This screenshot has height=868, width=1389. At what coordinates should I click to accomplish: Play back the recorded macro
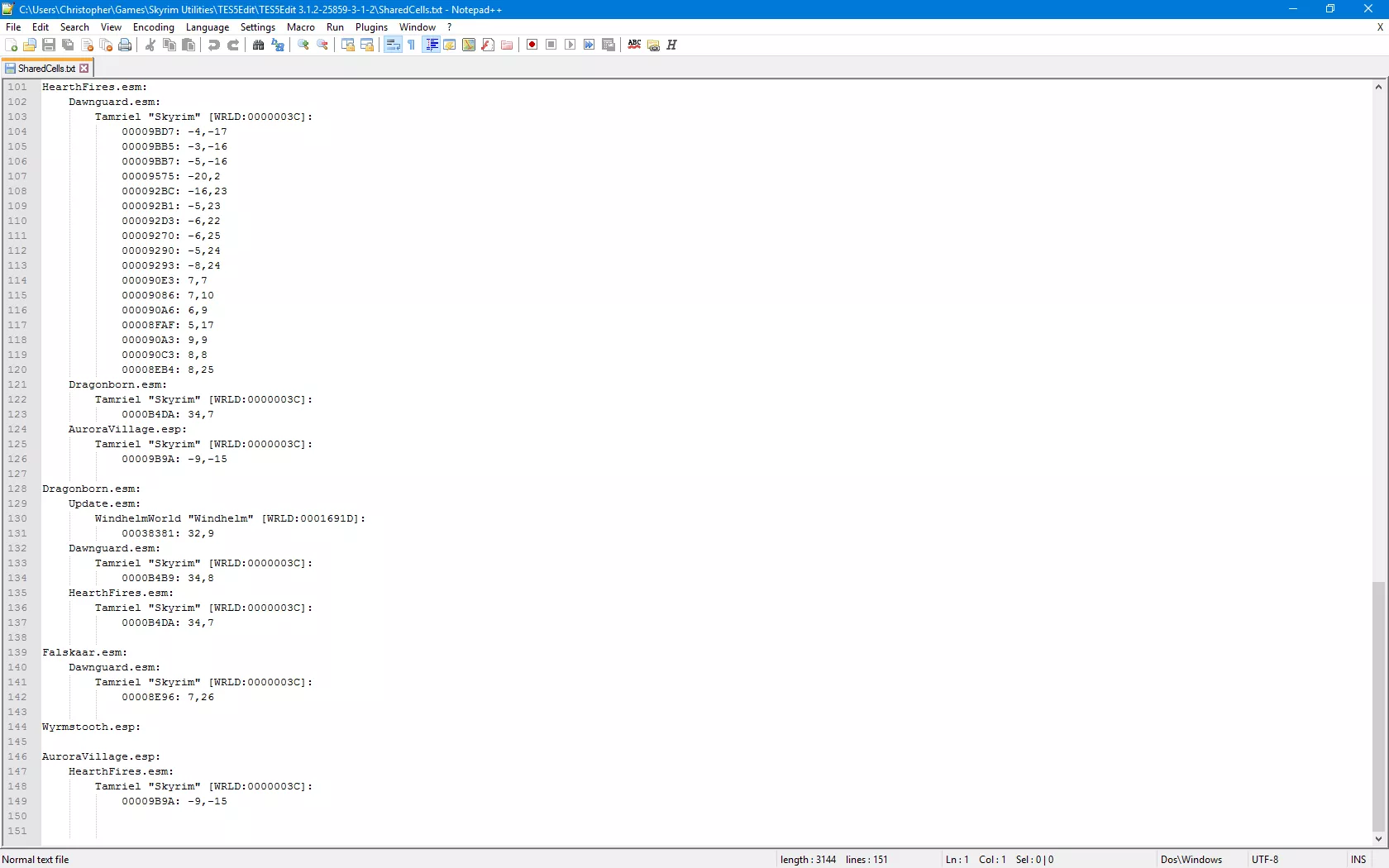570,45
